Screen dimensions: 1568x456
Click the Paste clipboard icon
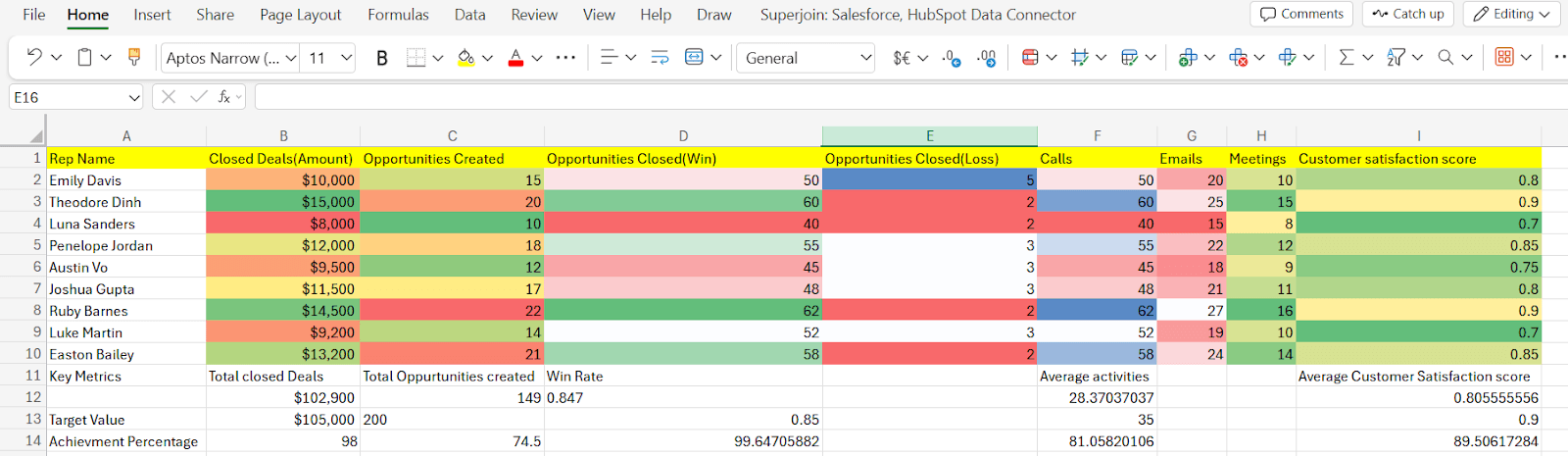(85, 58)
